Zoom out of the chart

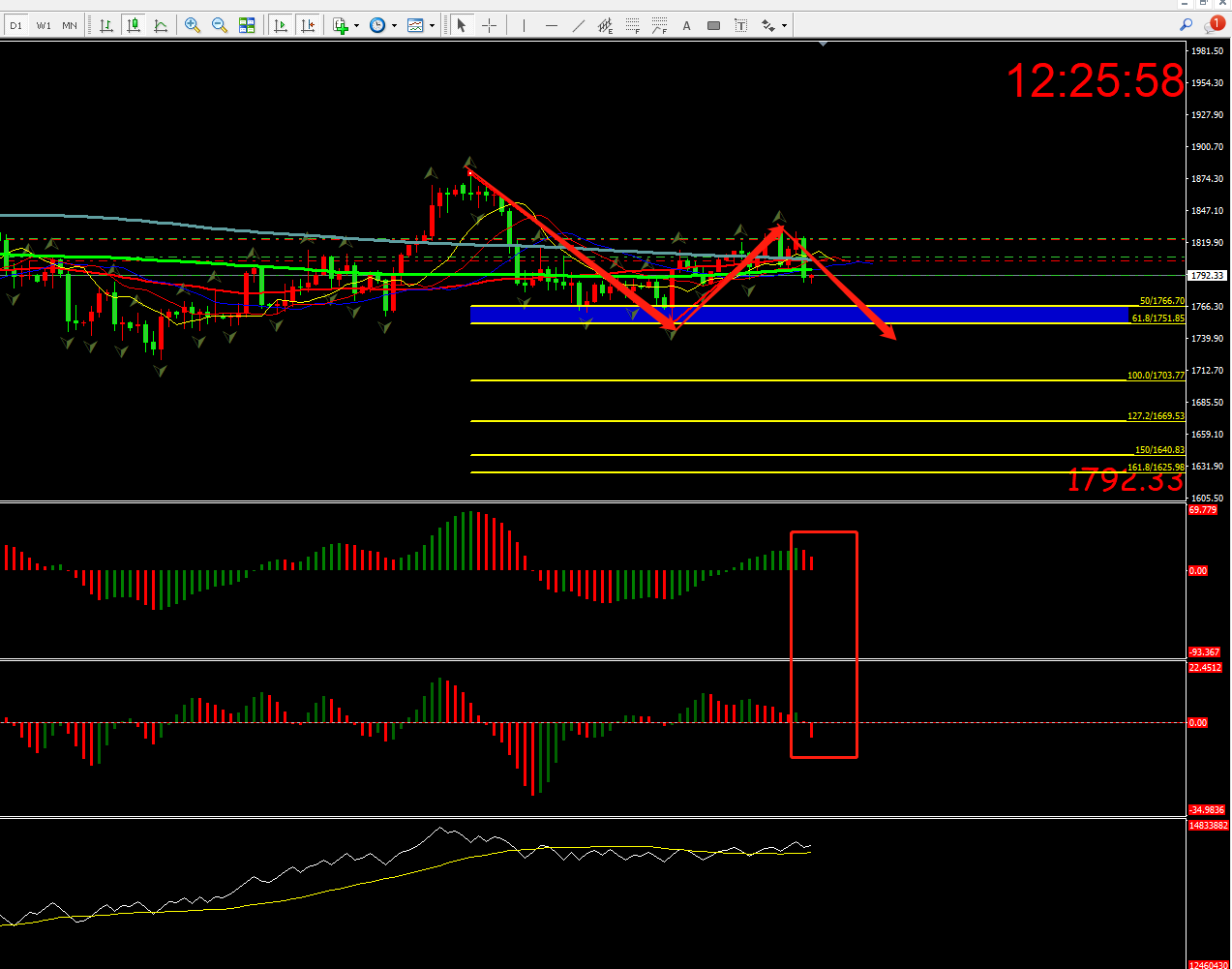(x=220, y=25)
